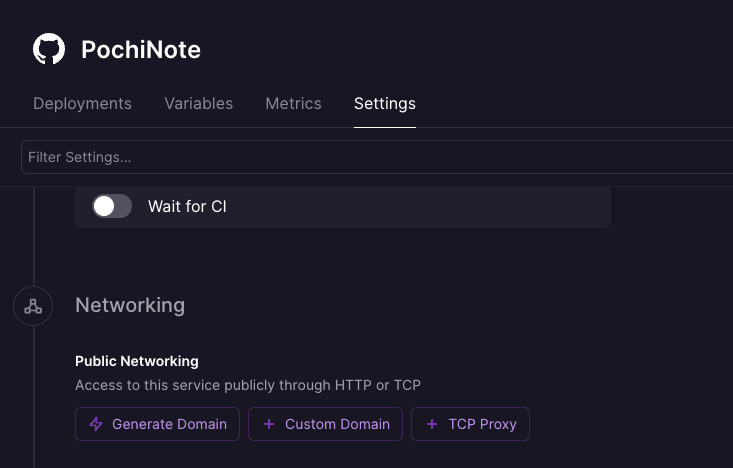Click the Networking section node icon
The width and height of the screenshot is (733, 468).
[33, 306]
